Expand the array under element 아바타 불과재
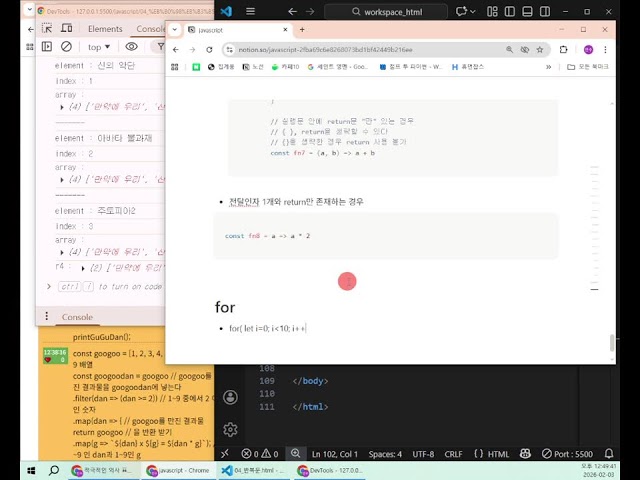This screenshot has width=640, height=480. pyautogui.click(x=62, y=180)
